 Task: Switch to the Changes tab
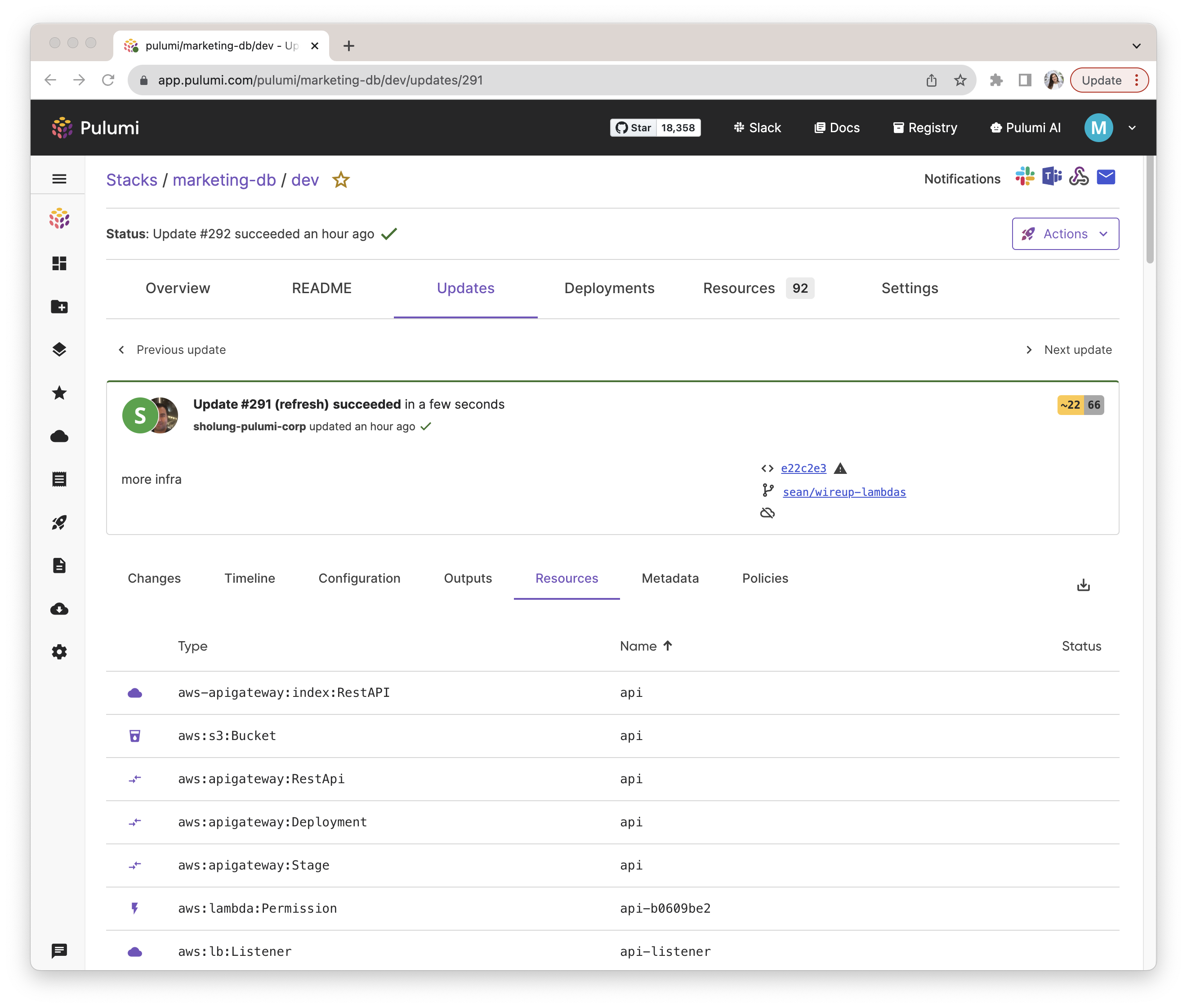pos(154,578)
